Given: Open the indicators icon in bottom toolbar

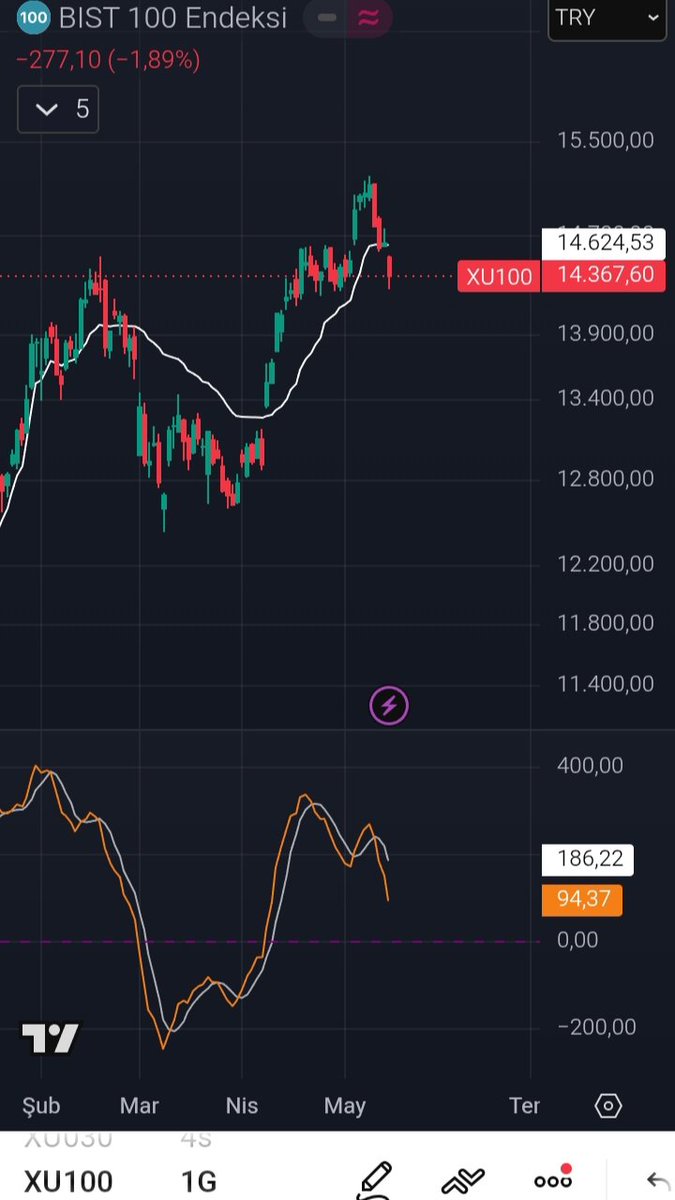Looking at the screenshot, I should (461, 1181).
